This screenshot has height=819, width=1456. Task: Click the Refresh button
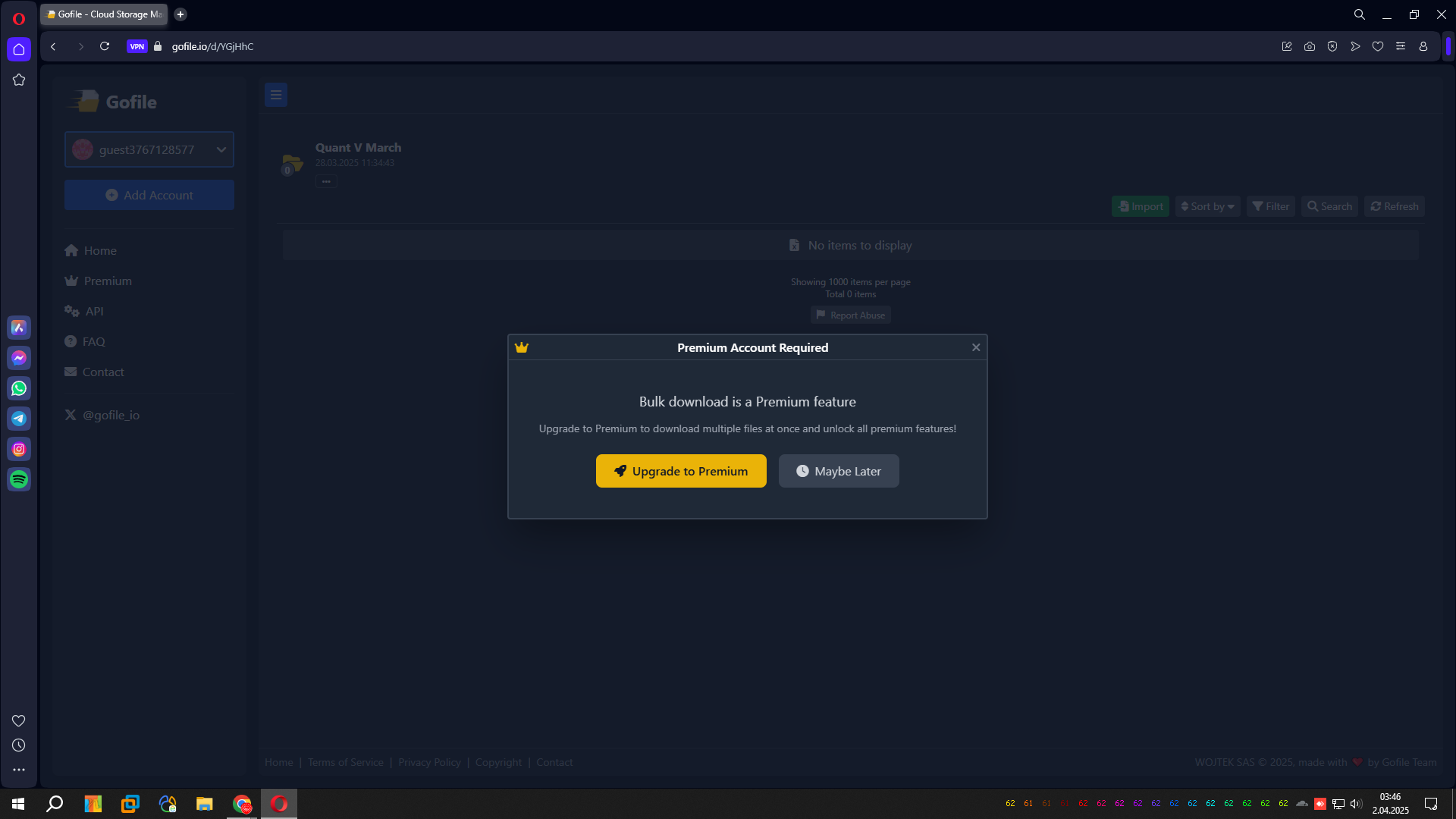click(x=1395, y=206)
